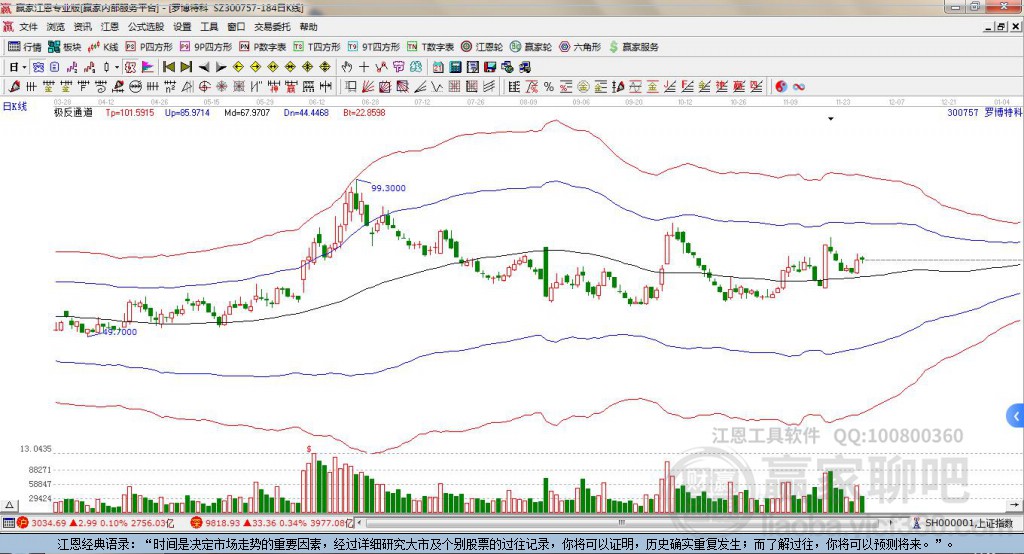Switch to the K线 chart view
The image size is (1024, 554).
click(x=103, y=47)
